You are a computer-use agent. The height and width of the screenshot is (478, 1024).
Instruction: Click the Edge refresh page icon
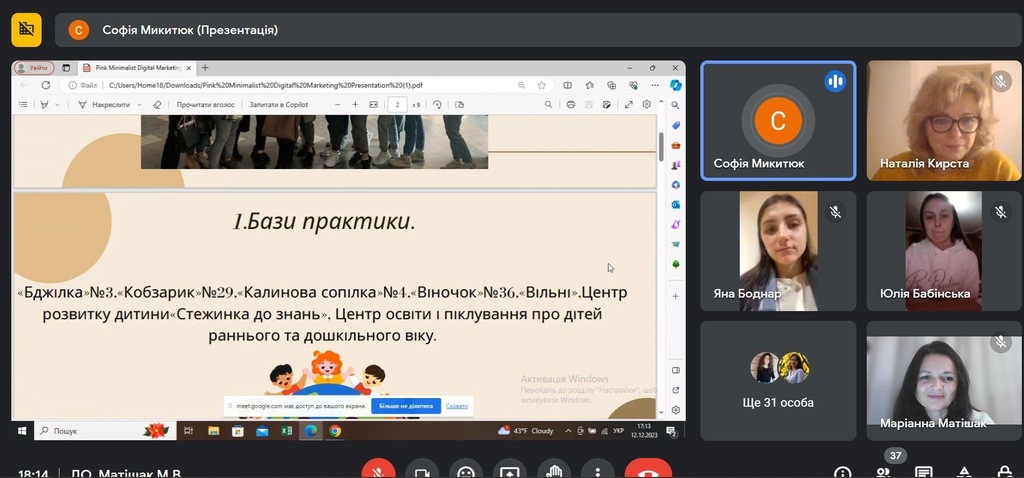point(46,85)
